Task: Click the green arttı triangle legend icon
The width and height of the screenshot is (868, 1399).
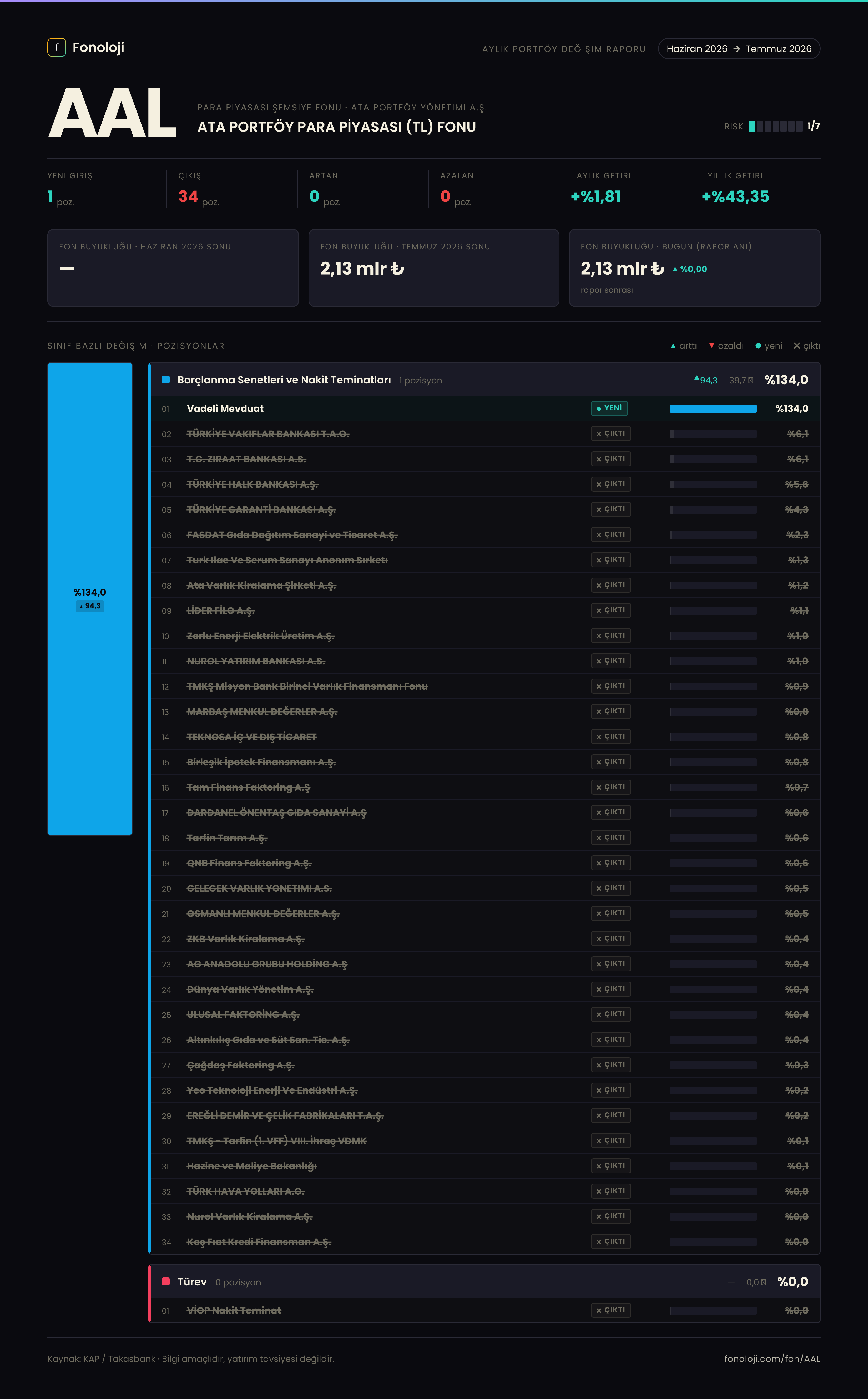Action: pyautogui.click(x=673, y=346)
